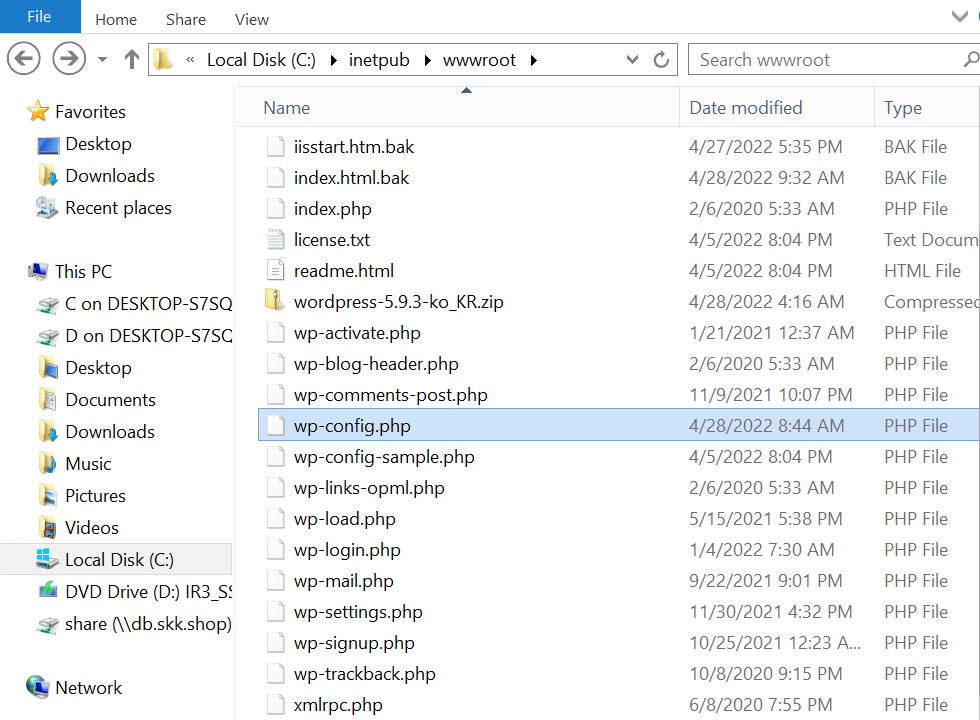The image size is (980, 720).
Task: Select the This PC icon
Action: (x=38, y=271)
